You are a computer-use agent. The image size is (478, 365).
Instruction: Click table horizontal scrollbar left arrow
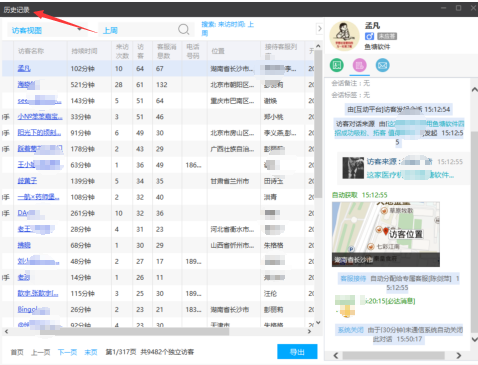click(x=6, y=331)
